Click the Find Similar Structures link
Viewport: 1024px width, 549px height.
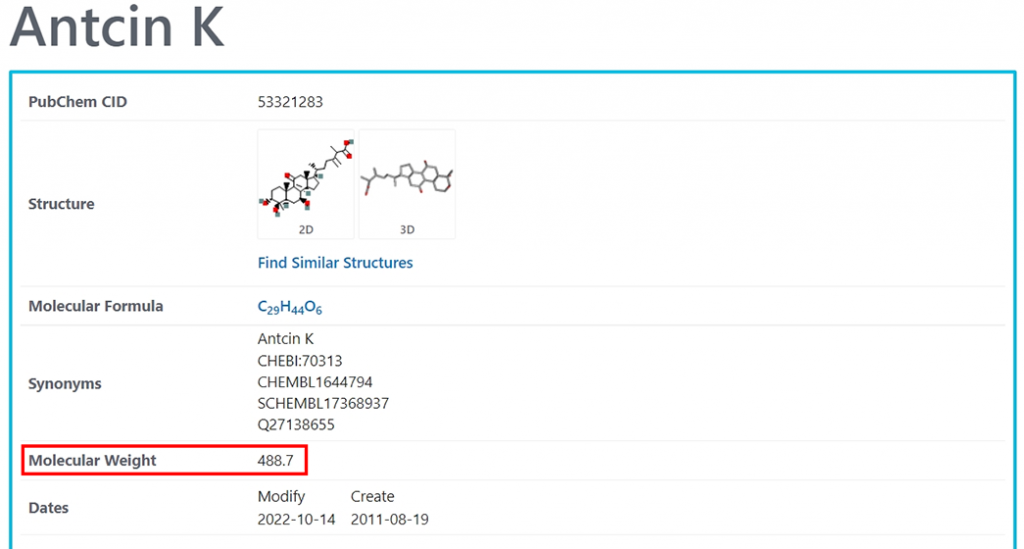tap(335, 263)
